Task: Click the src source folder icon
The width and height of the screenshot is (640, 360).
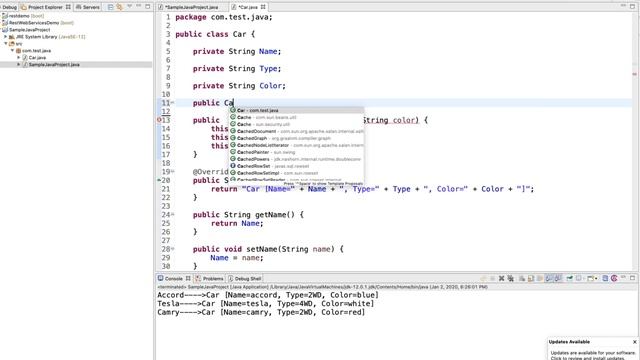Action: click(x=12, y=44)
